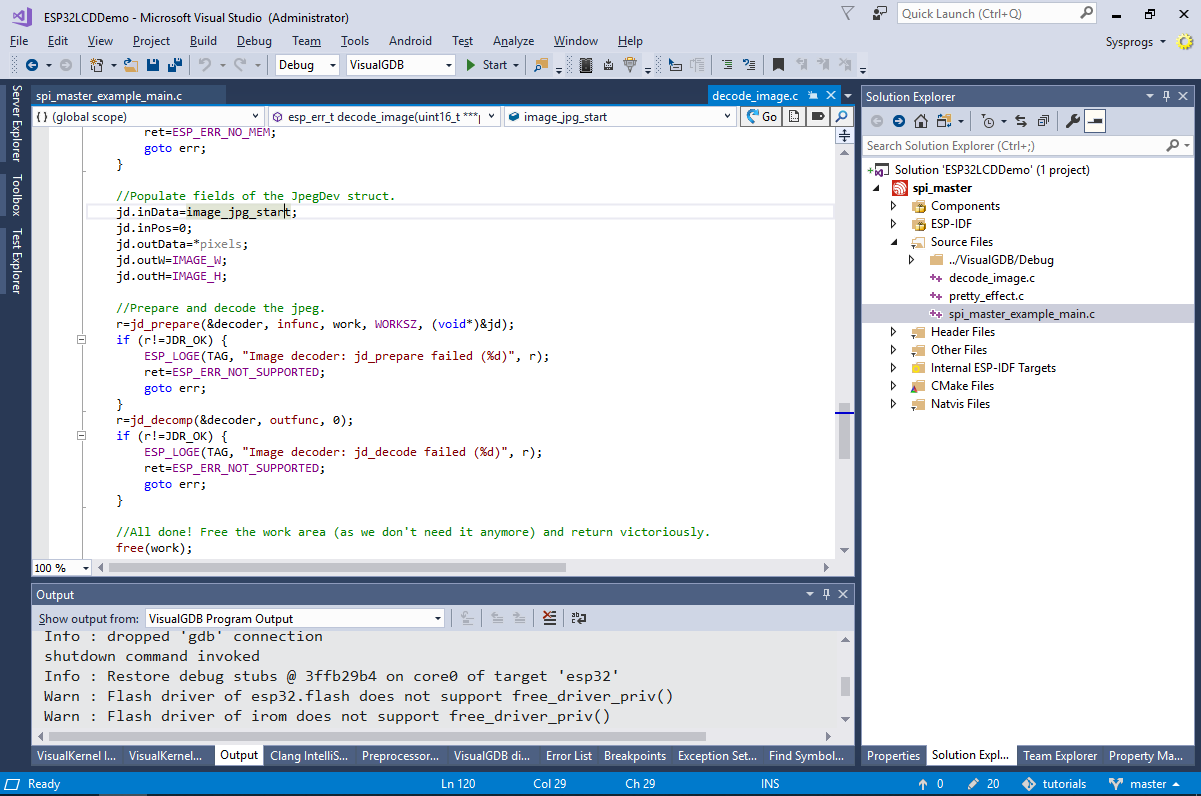Click the Redo arrow icon
The width and height of the screenshot is (1201, 796).
point(240,65)
